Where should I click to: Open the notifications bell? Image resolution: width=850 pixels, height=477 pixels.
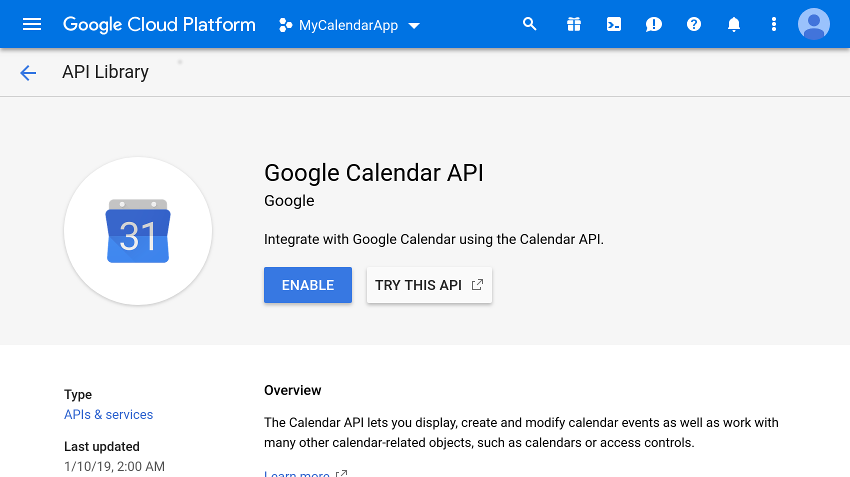pyautogui.click(x=734, y=24)
